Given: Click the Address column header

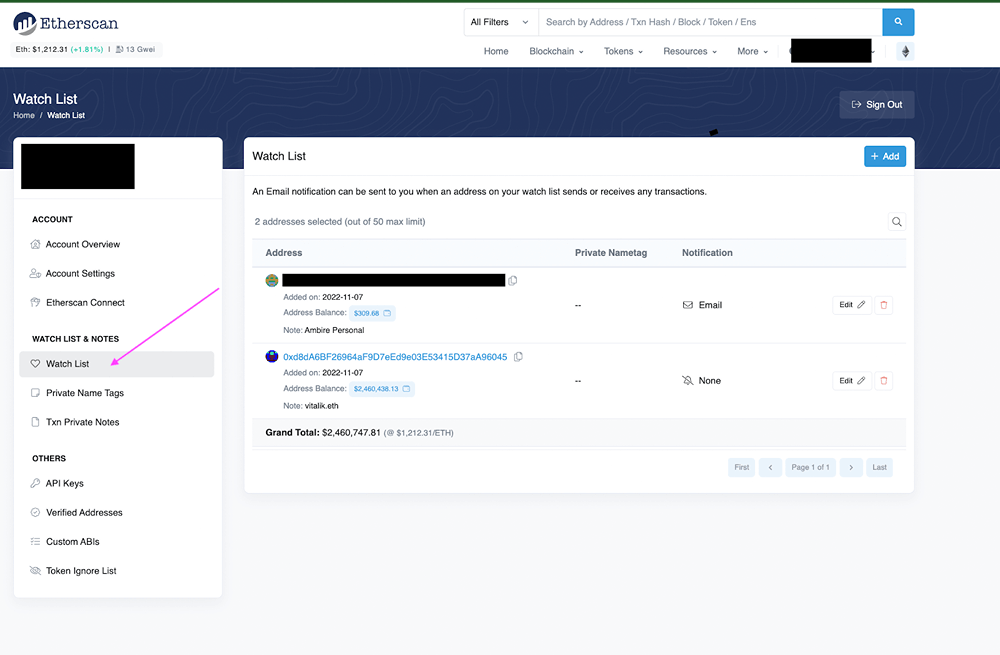Looking at the screenshot, I should 284,253.
